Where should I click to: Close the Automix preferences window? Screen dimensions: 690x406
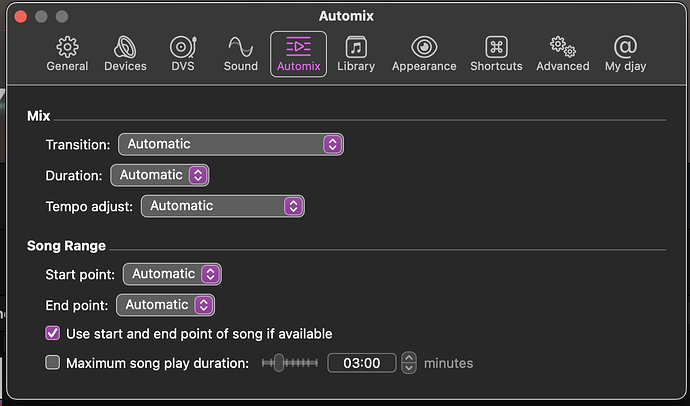click(x=21, y=16)
